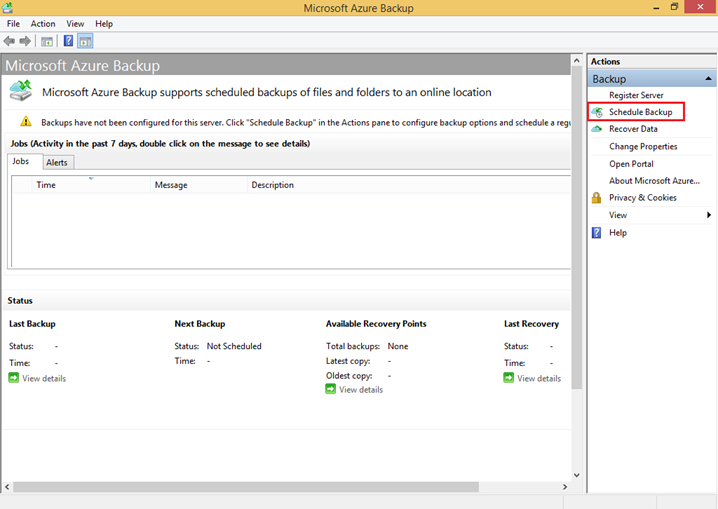Screen dimensions: 718x509
Task: Click the horizontal scrollbar thumb
Action: pos(246,487)
